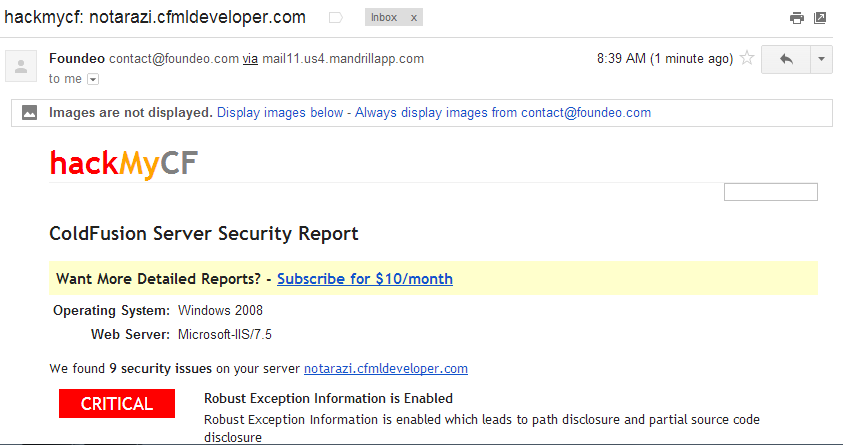Click 'Robust Exception Information is Enabled' title
Image resolution: width=843 pixels, height=445 pixels.
point(328,398)
